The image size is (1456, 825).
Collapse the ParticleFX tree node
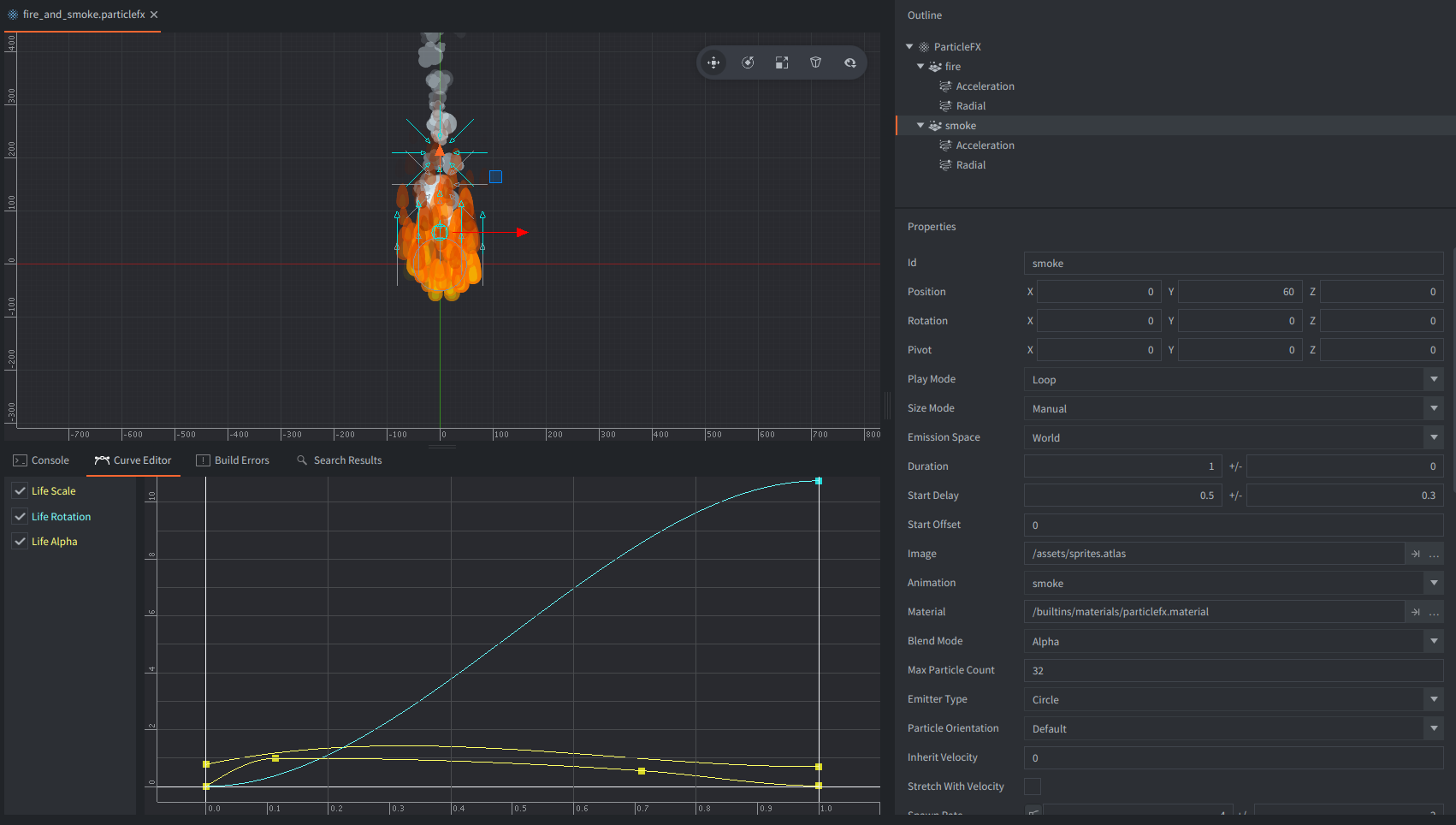tap(909, 47)
